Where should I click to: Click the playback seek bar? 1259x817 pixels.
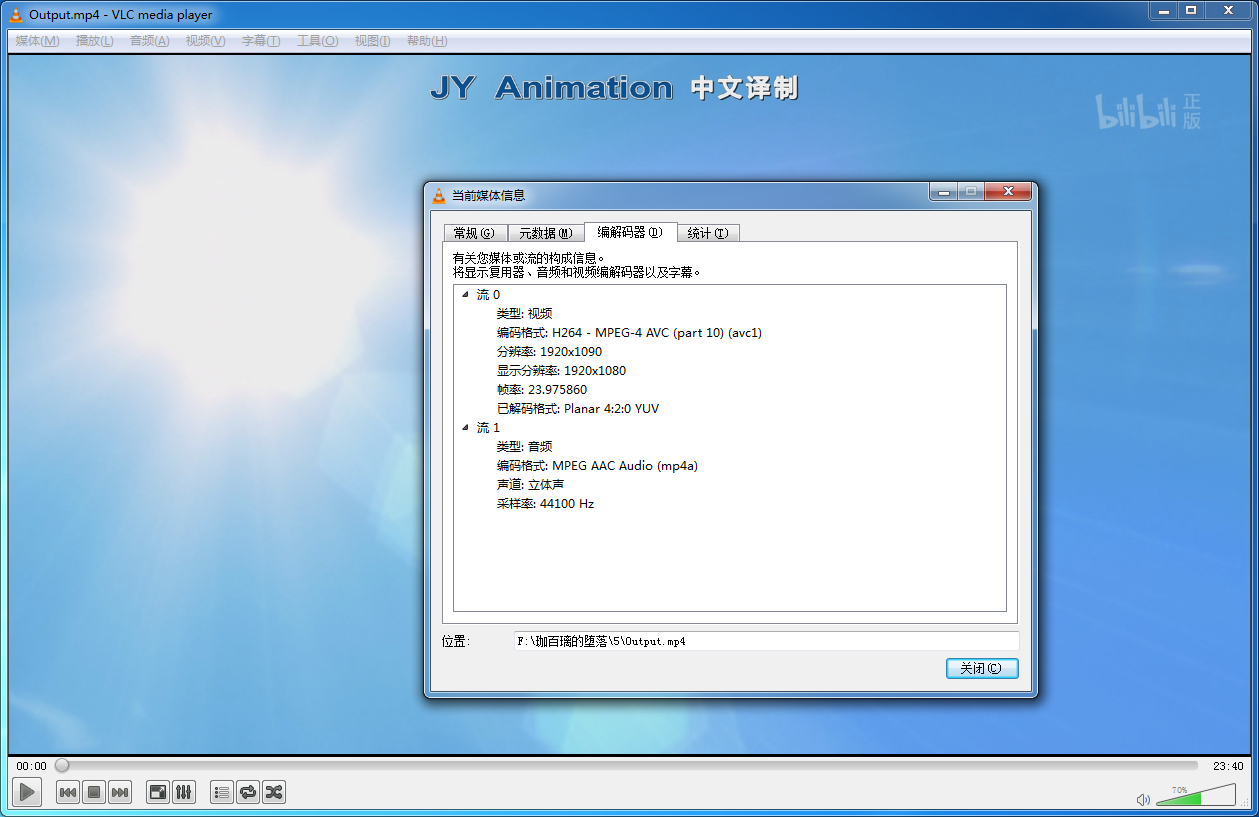(x=627, y=766)
